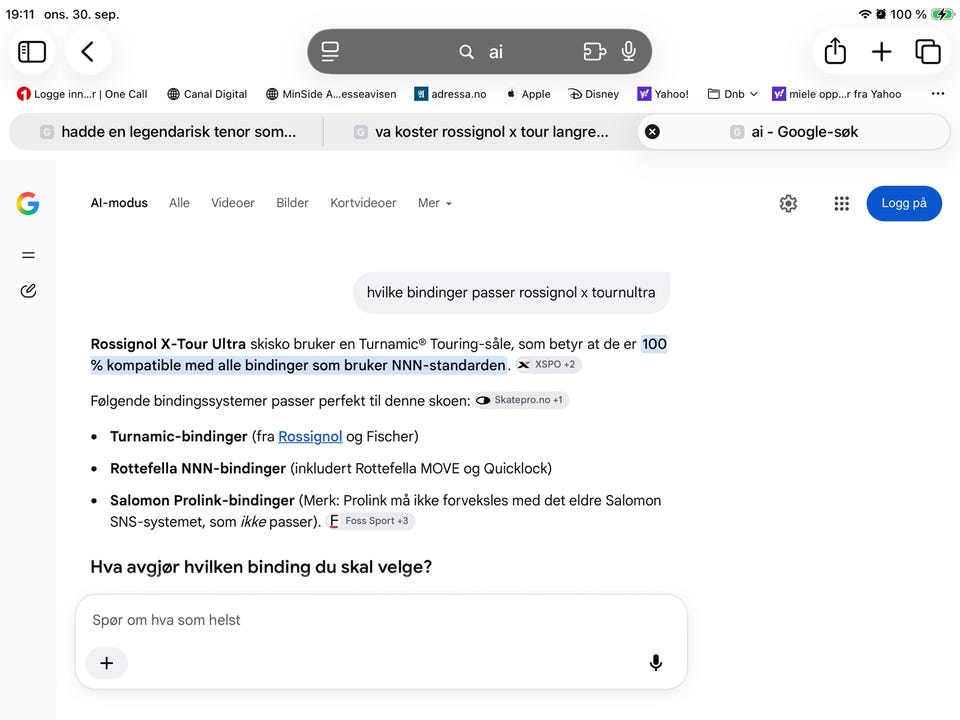This screenshot has height=720, width=960.
Task: Open the Foss Sport +3 source chip
Action: [x=370, y=521]
